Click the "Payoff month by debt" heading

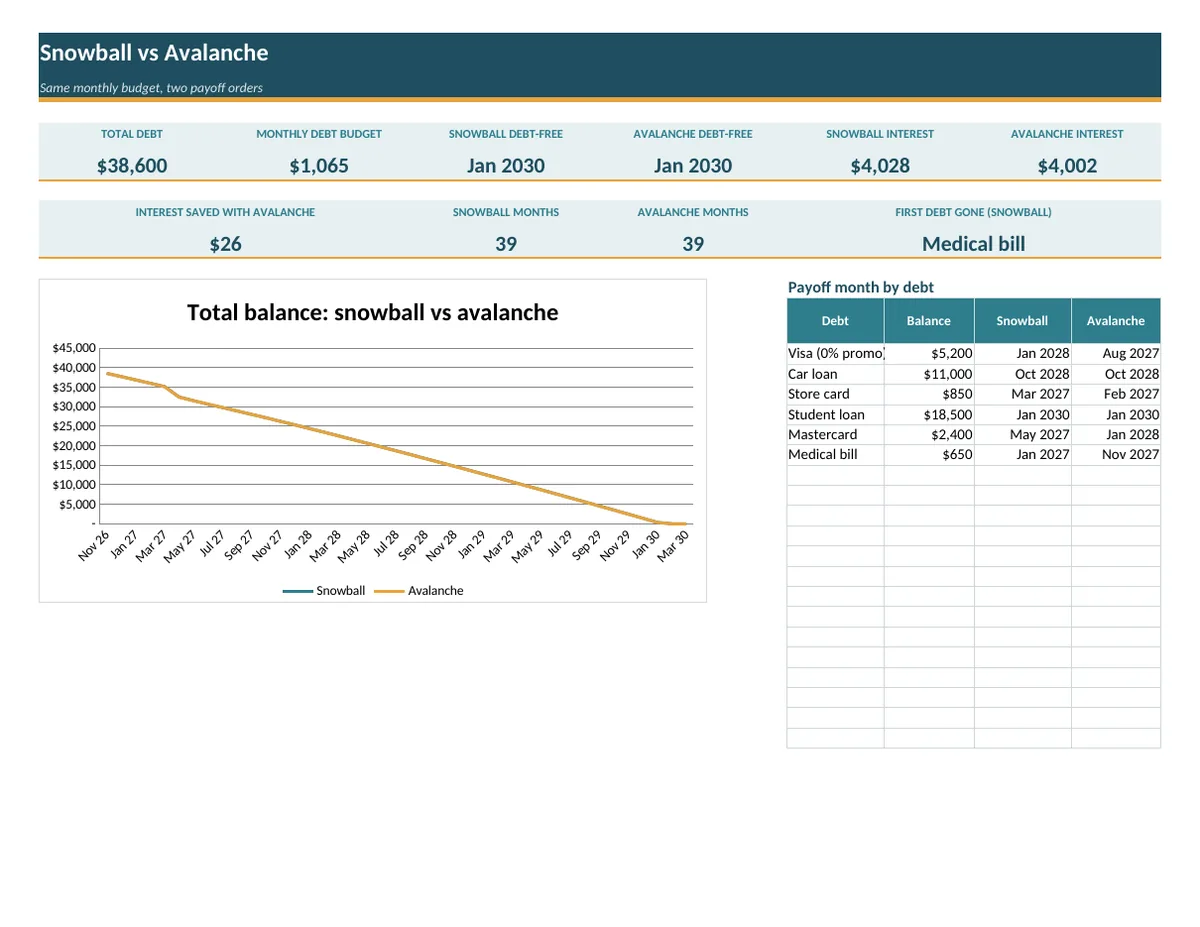tap(861, 288)
